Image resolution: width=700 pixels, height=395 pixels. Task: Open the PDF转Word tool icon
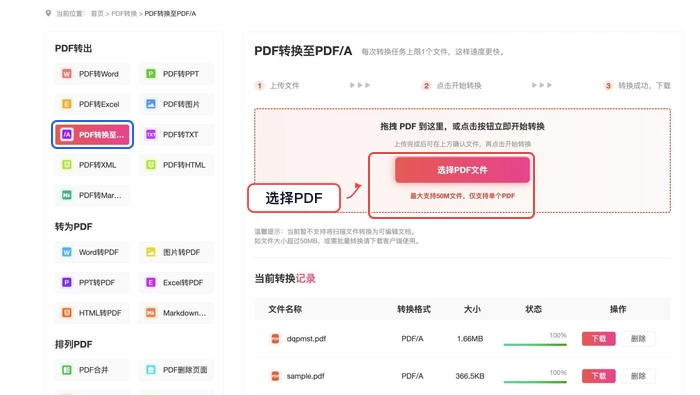[x=67, y=74]
